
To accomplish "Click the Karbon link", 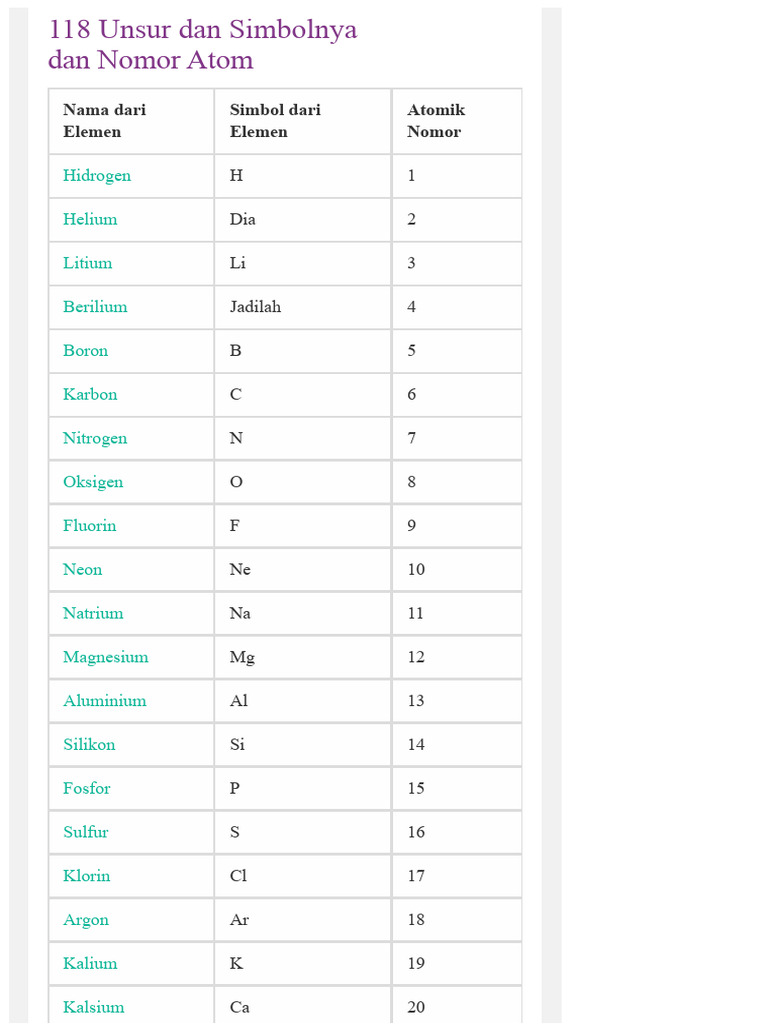I will tap(90, 394).
